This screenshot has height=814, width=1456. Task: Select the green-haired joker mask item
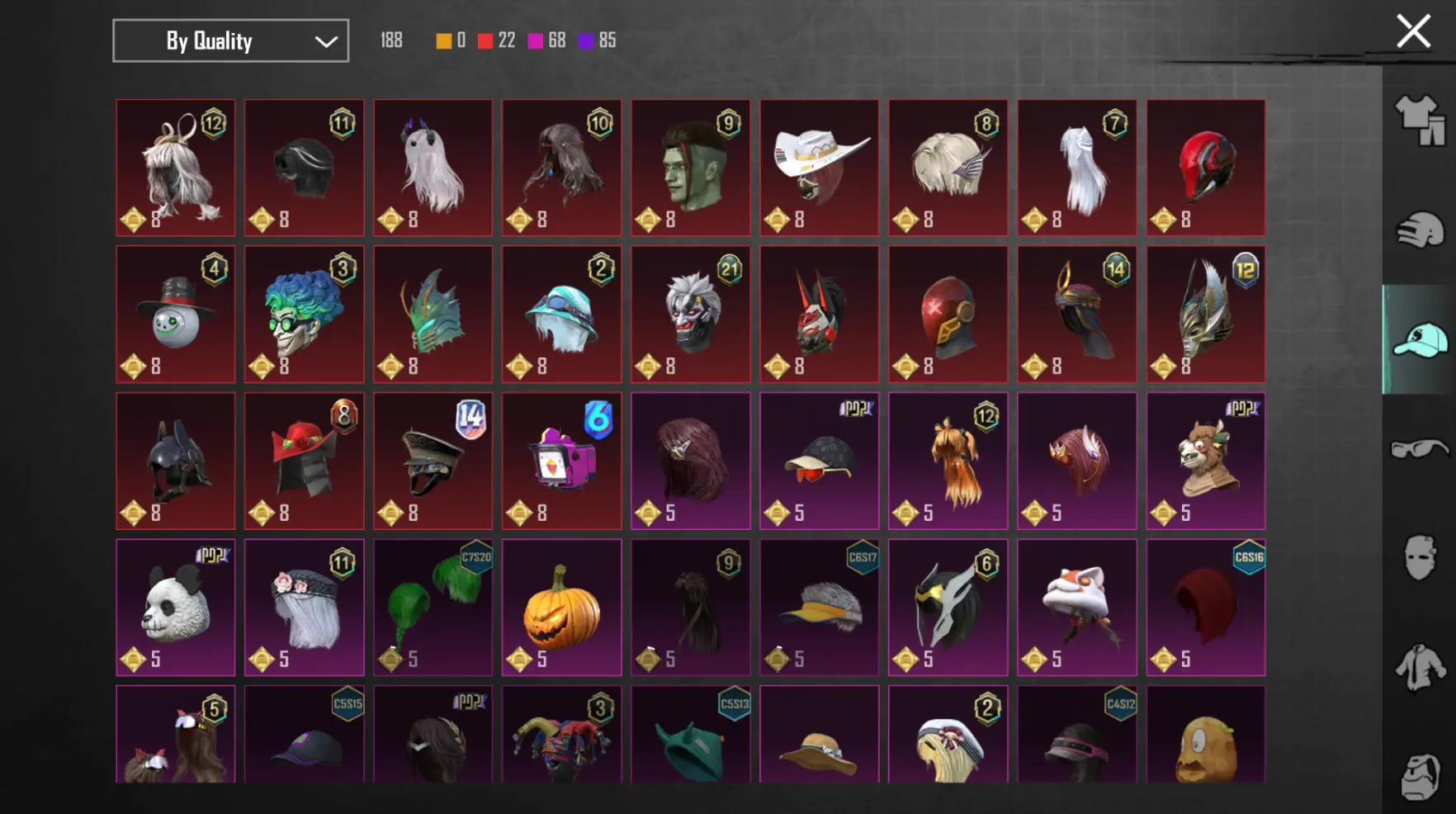click(304, 314)
